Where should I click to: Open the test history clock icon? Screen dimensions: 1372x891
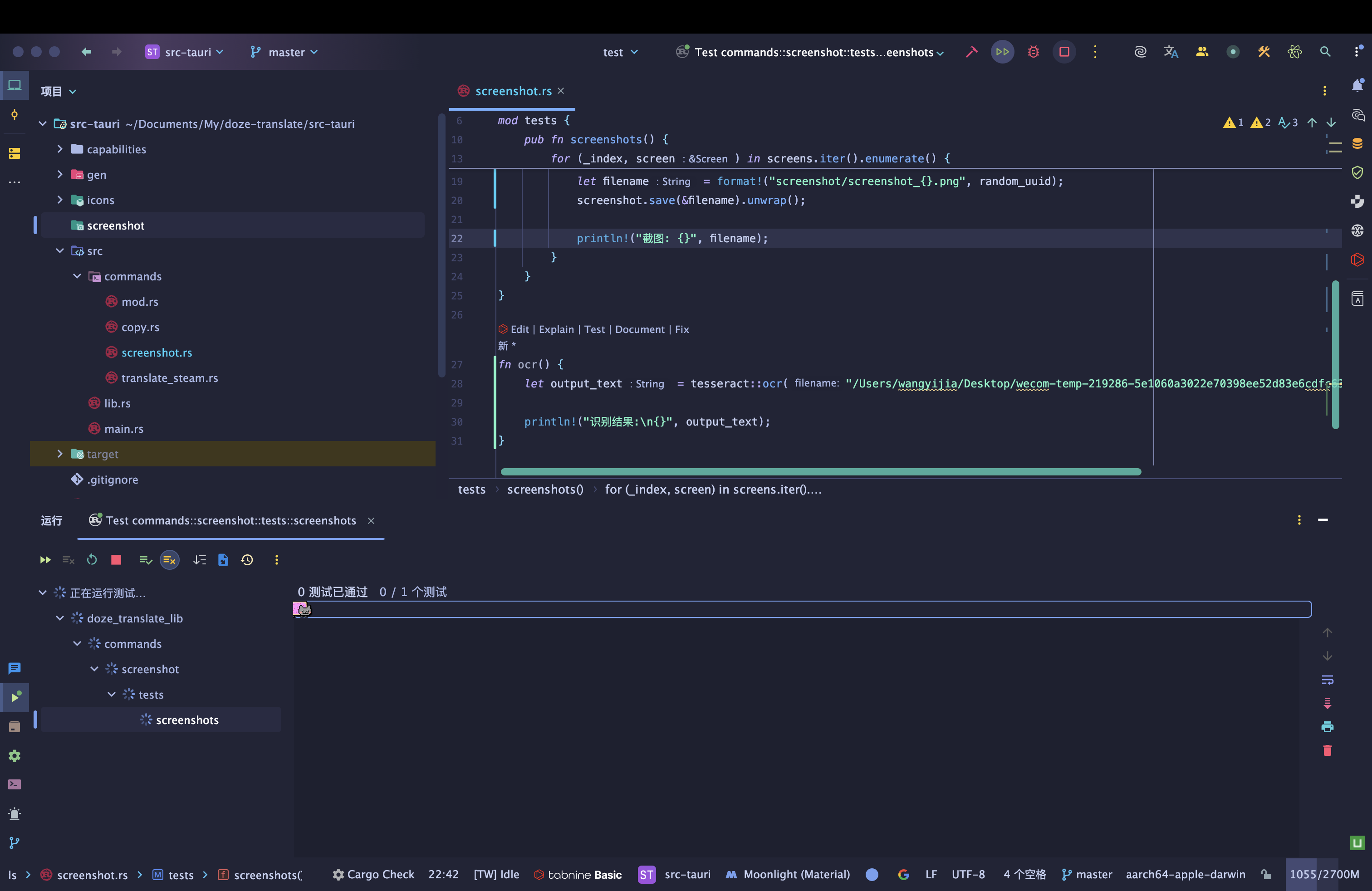point(247,560)
